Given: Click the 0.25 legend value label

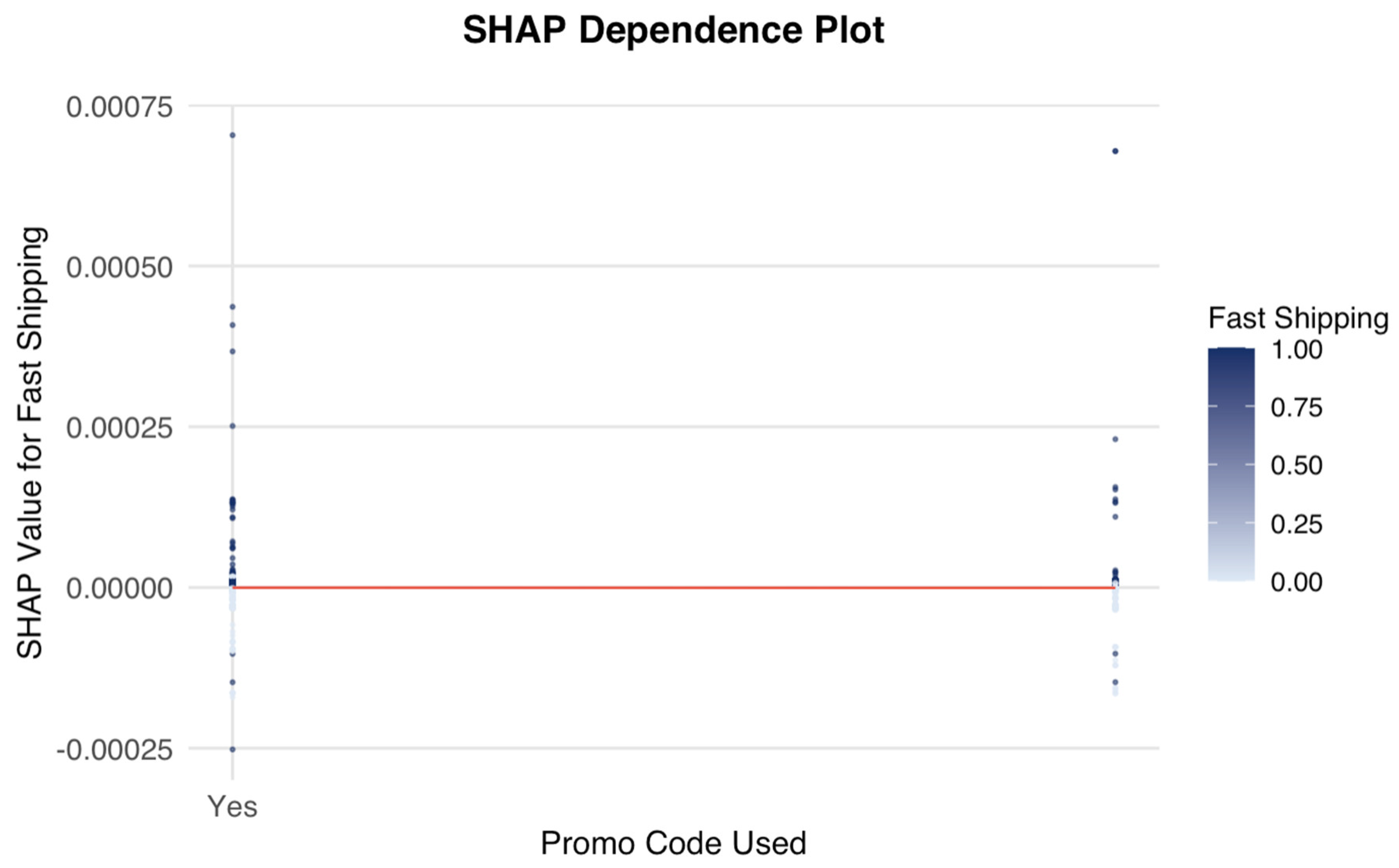Looking at the screenshot, I should [x=1296, y=524].
